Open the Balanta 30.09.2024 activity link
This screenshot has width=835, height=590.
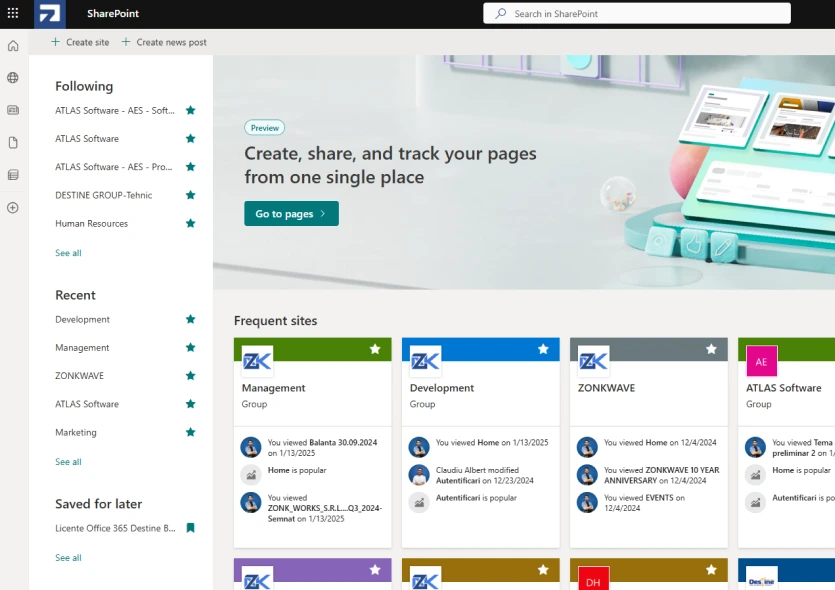click(343, 442)
